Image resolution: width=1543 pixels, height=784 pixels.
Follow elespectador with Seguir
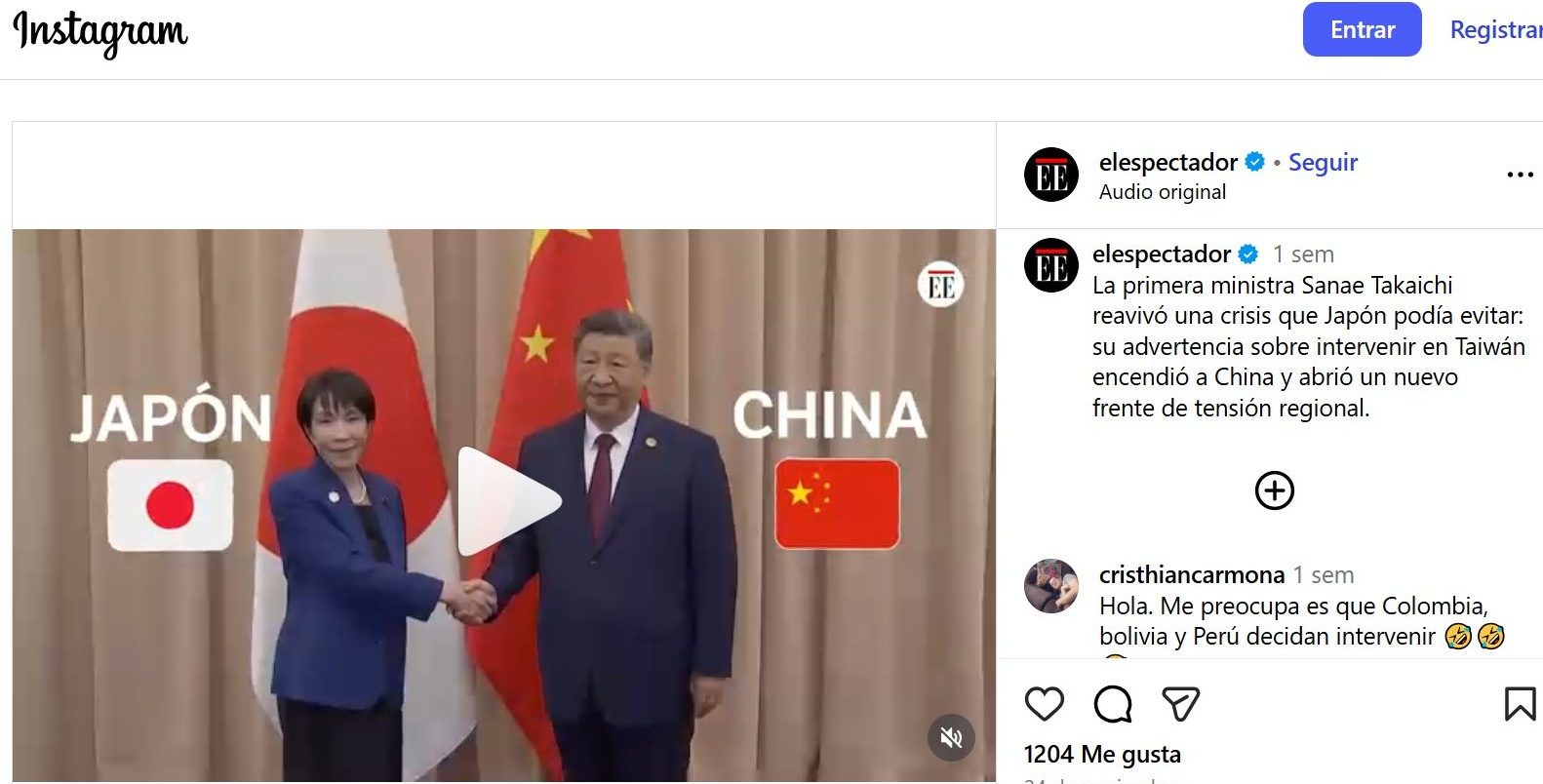coord(1323,162)
